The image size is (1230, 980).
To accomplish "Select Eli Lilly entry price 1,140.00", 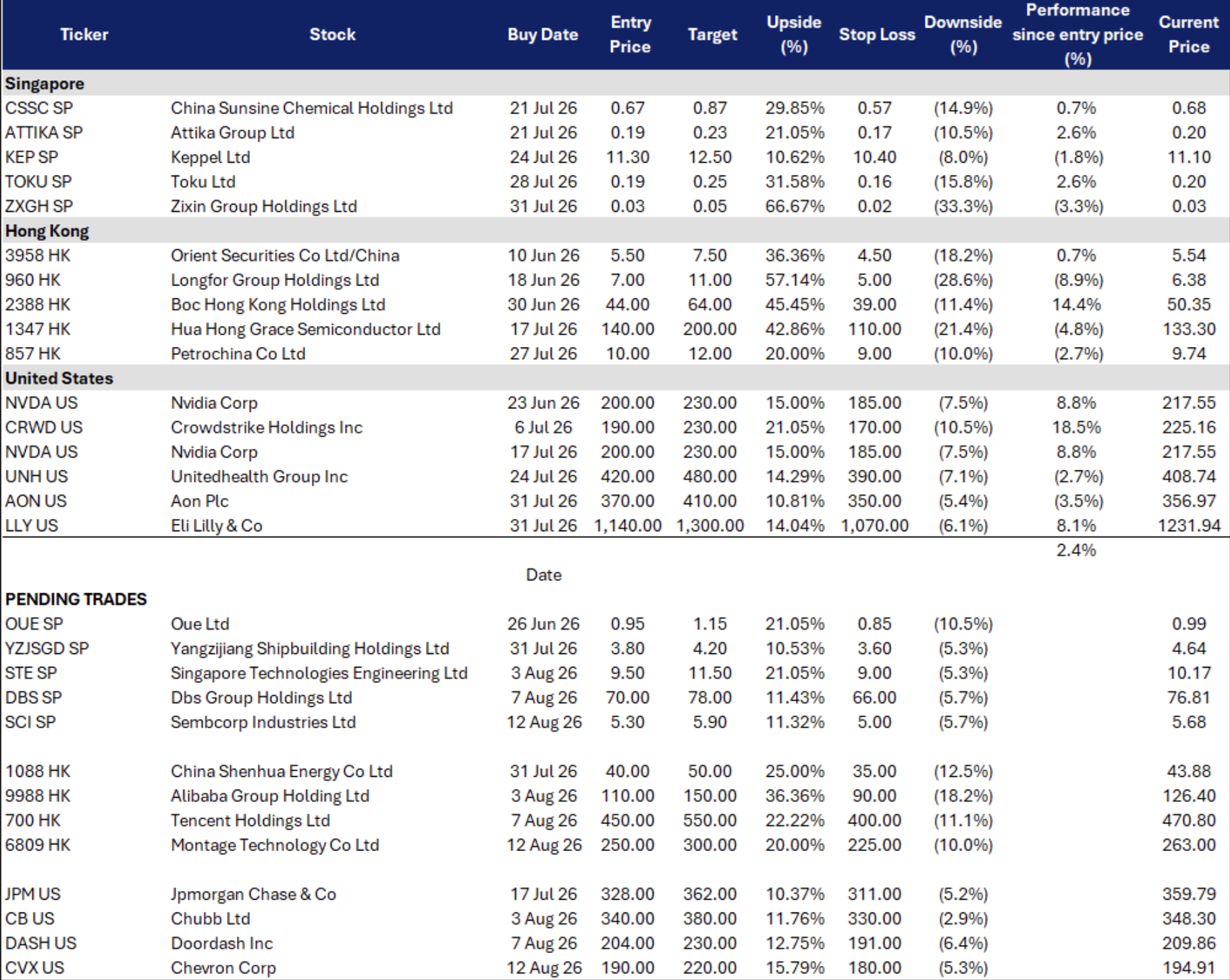I will tap(628, 526).
